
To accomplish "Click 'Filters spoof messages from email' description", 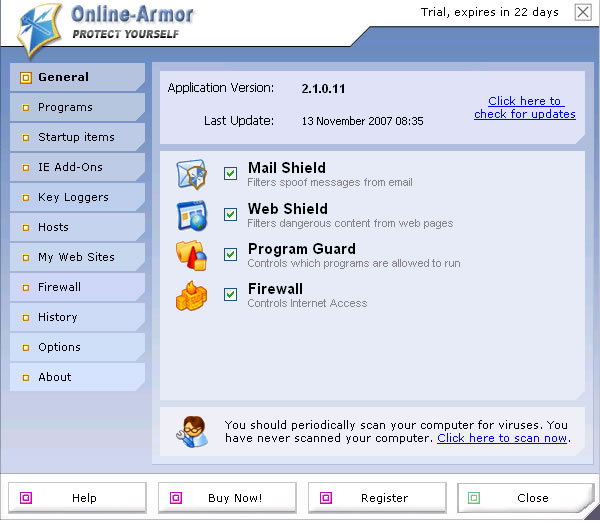I will pyautogui.click(x=330, y=182).
